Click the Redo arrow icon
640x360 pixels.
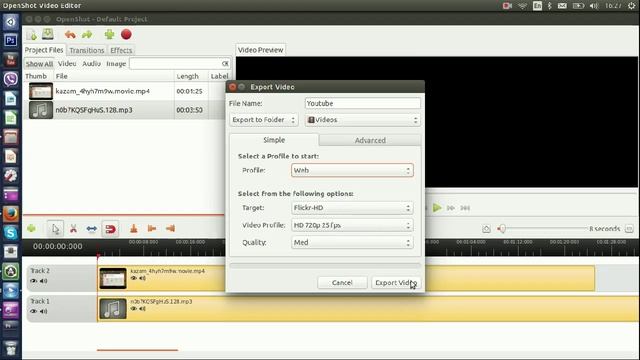tap(87, 35)
